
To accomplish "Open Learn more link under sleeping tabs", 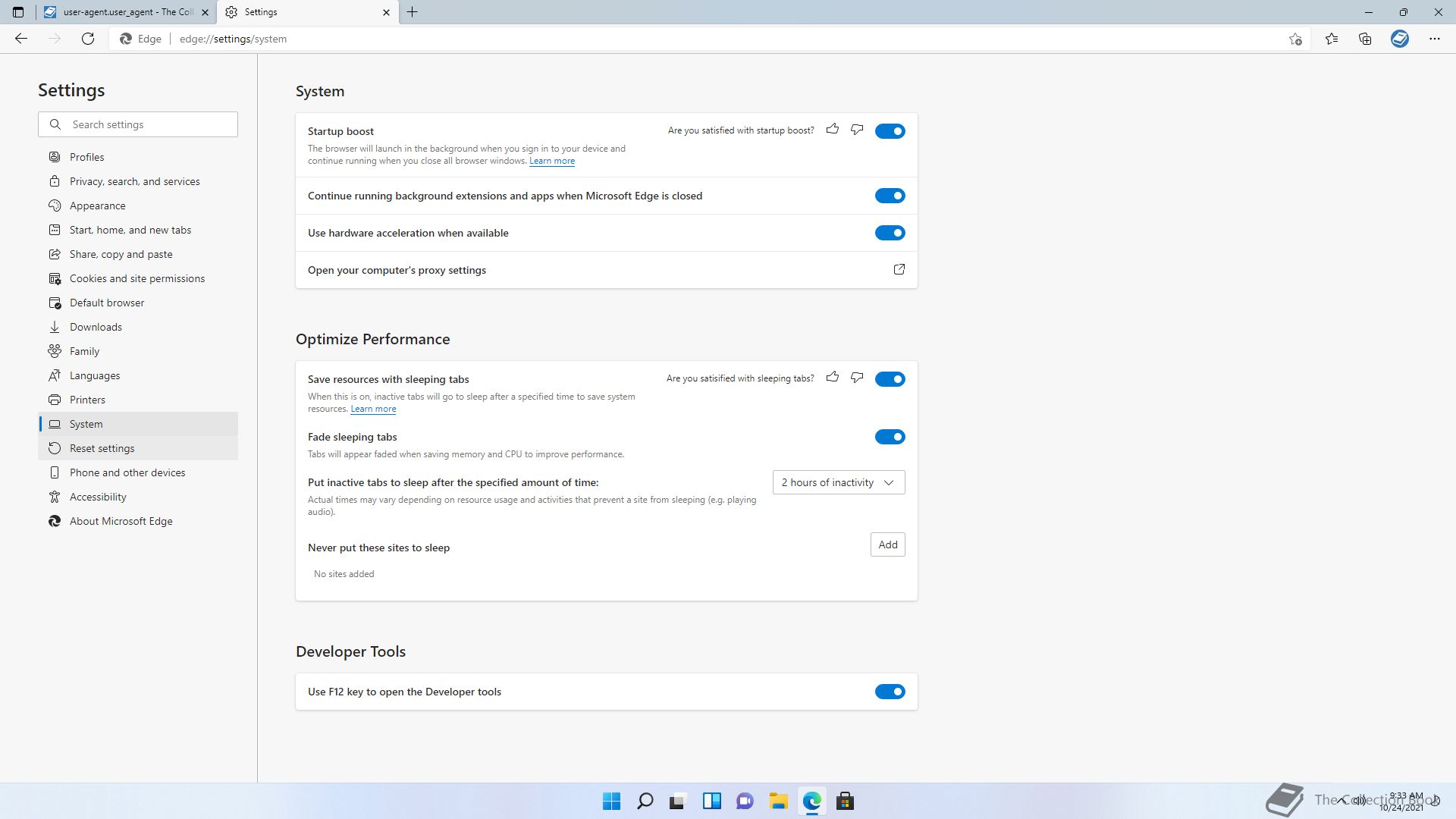I will [x=373, y=409].
